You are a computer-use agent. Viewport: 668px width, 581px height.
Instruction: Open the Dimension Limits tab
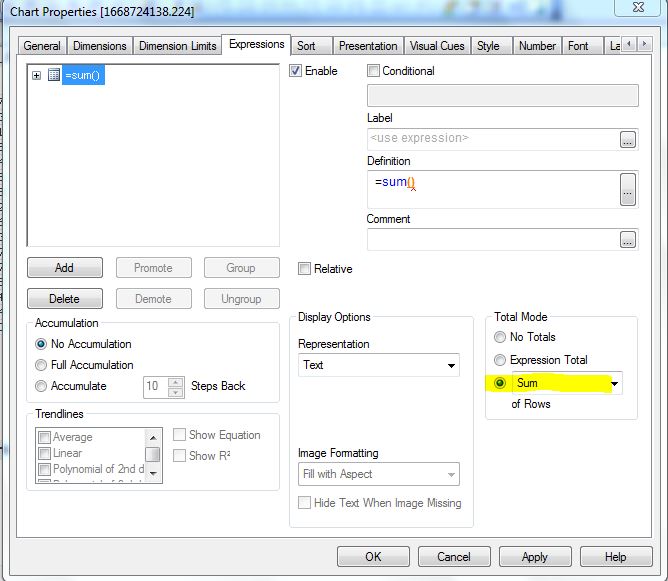click(178, 46)
